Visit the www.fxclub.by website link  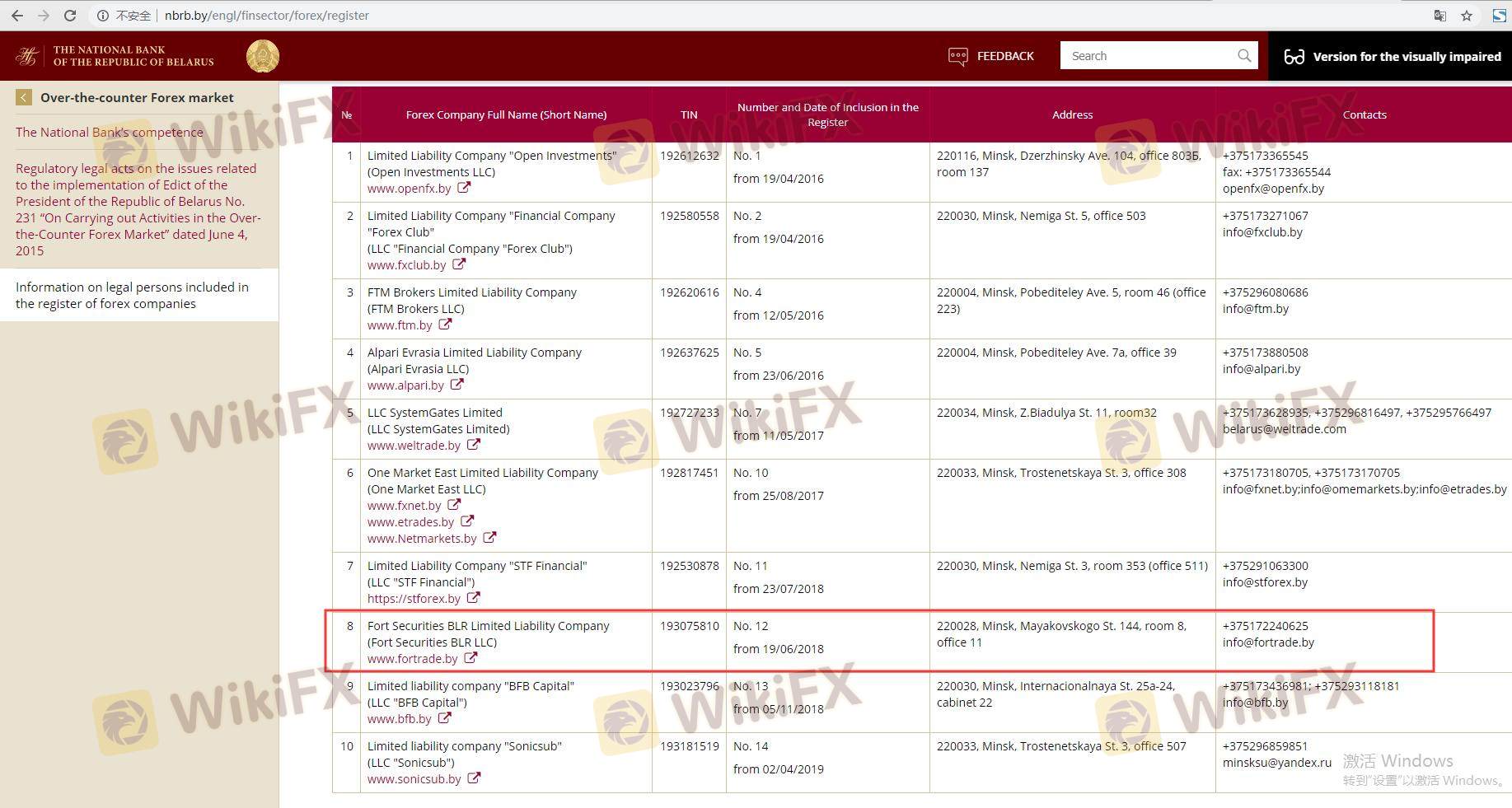pyautogui.click(x=406, y=265)
